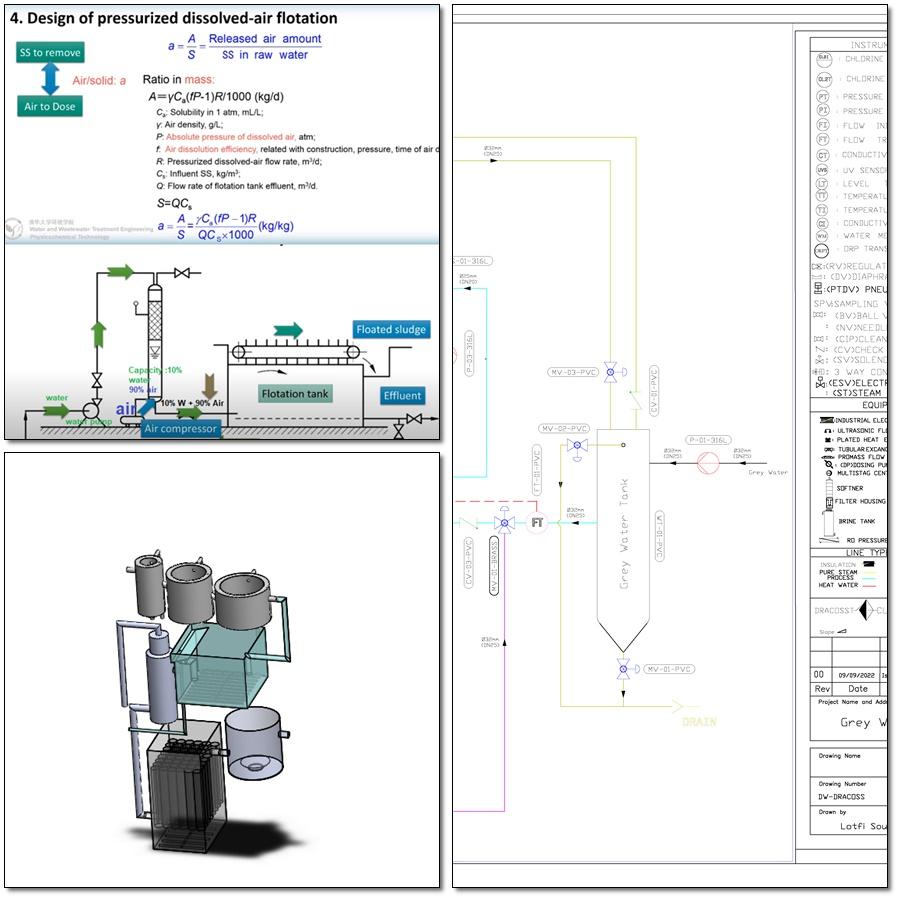Click the Air to Dose box
The image size is (900, 900).
coord(50,106)
